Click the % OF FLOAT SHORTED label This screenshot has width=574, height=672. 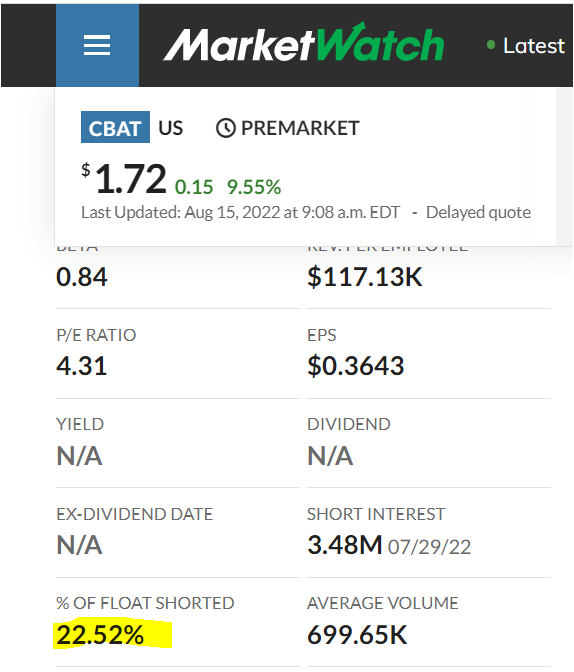(x=145, y=603)
